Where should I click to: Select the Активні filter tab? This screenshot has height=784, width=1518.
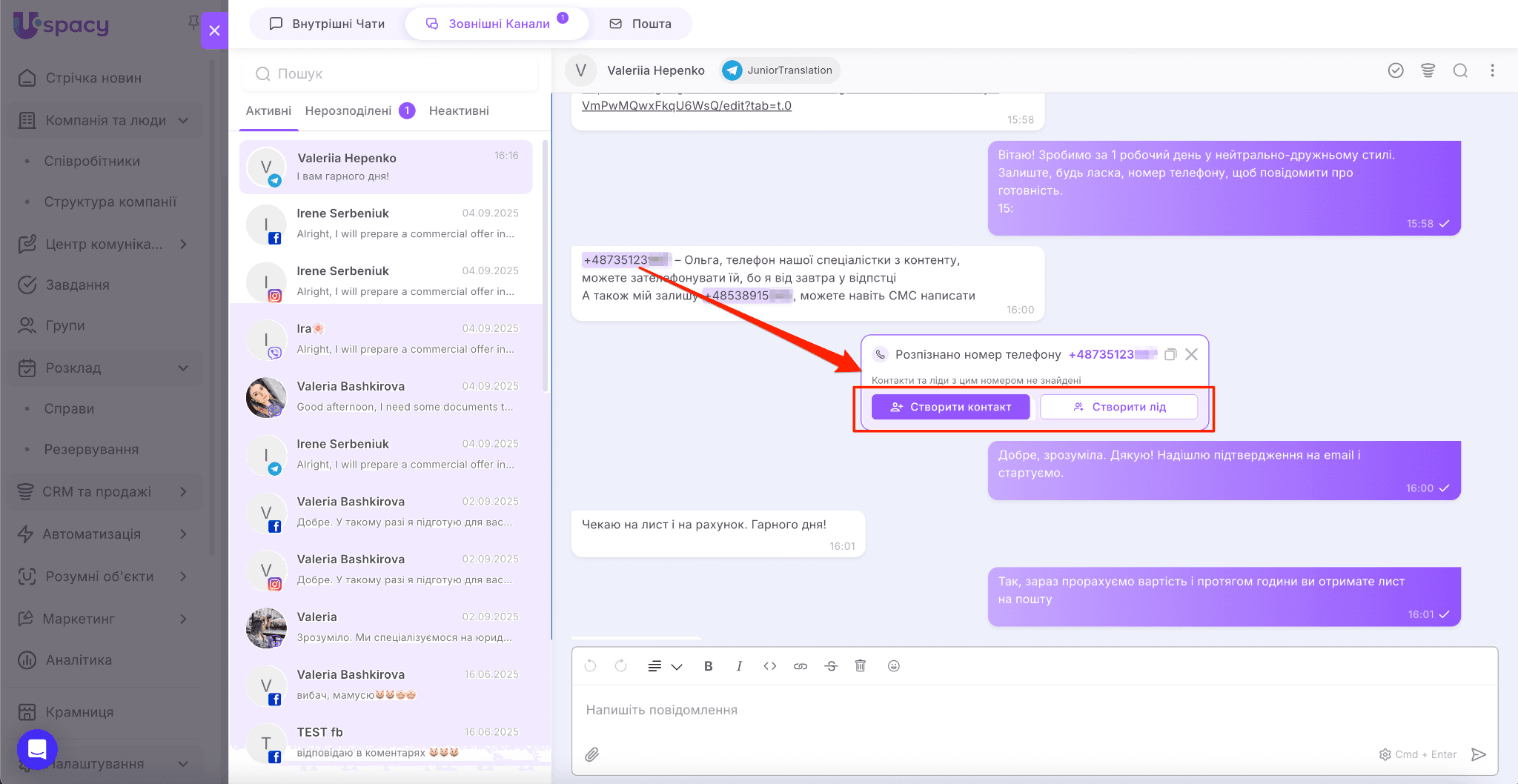tap(268, 110)
